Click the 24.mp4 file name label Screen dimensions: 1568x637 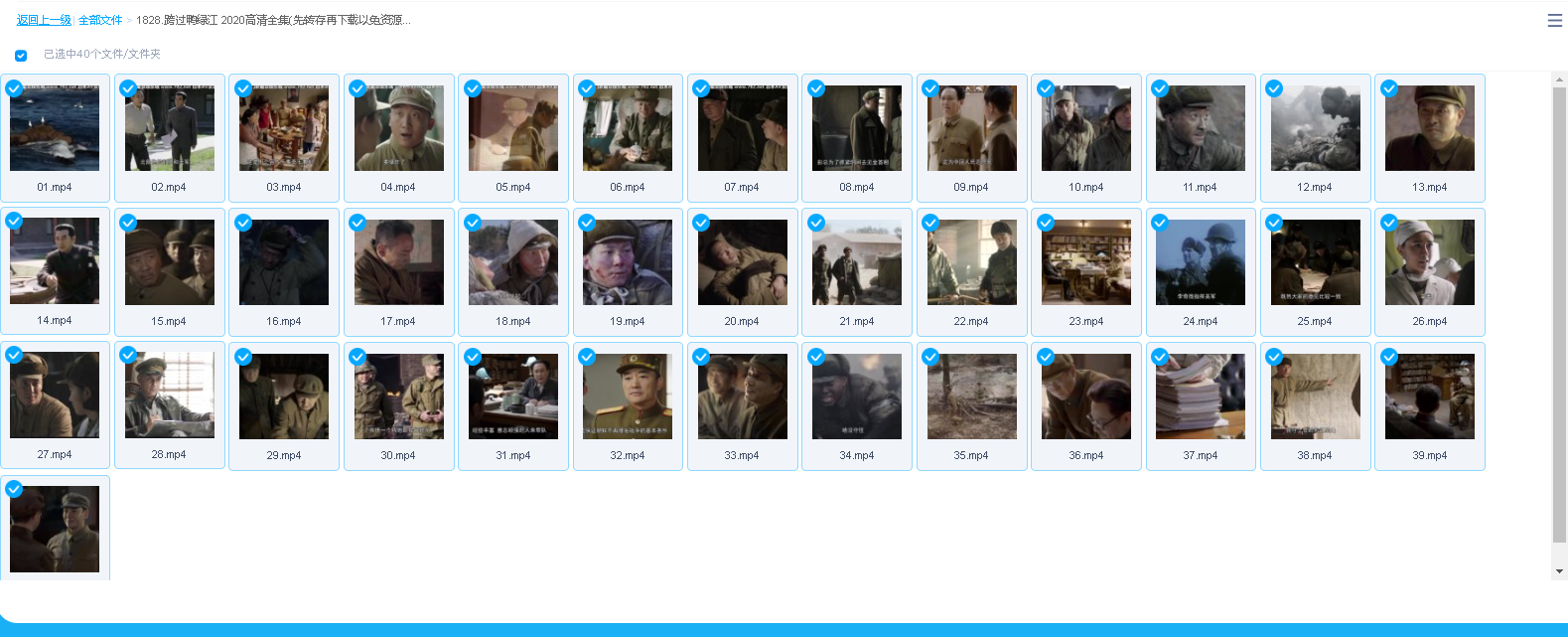pyautogui.click(x=1200, y=321)
